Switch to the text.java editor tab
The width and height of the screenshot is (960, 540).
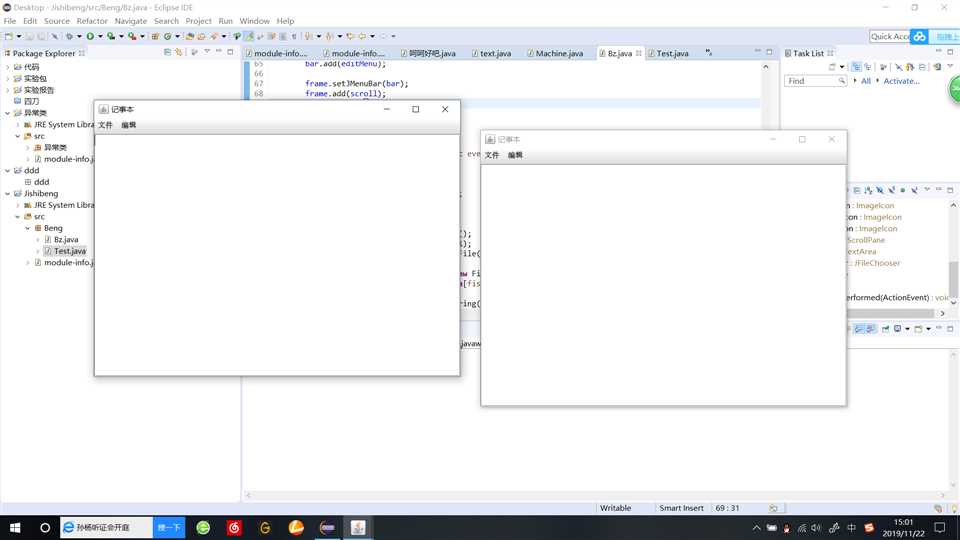coord(495,53)
